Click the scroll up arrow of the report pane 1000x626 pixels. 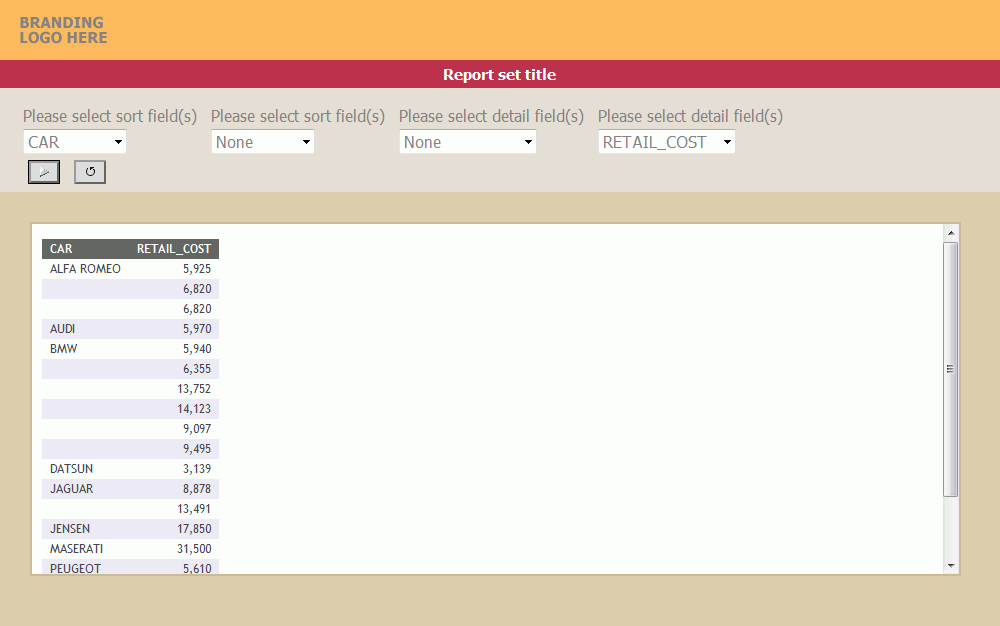(x=951, y=233)
